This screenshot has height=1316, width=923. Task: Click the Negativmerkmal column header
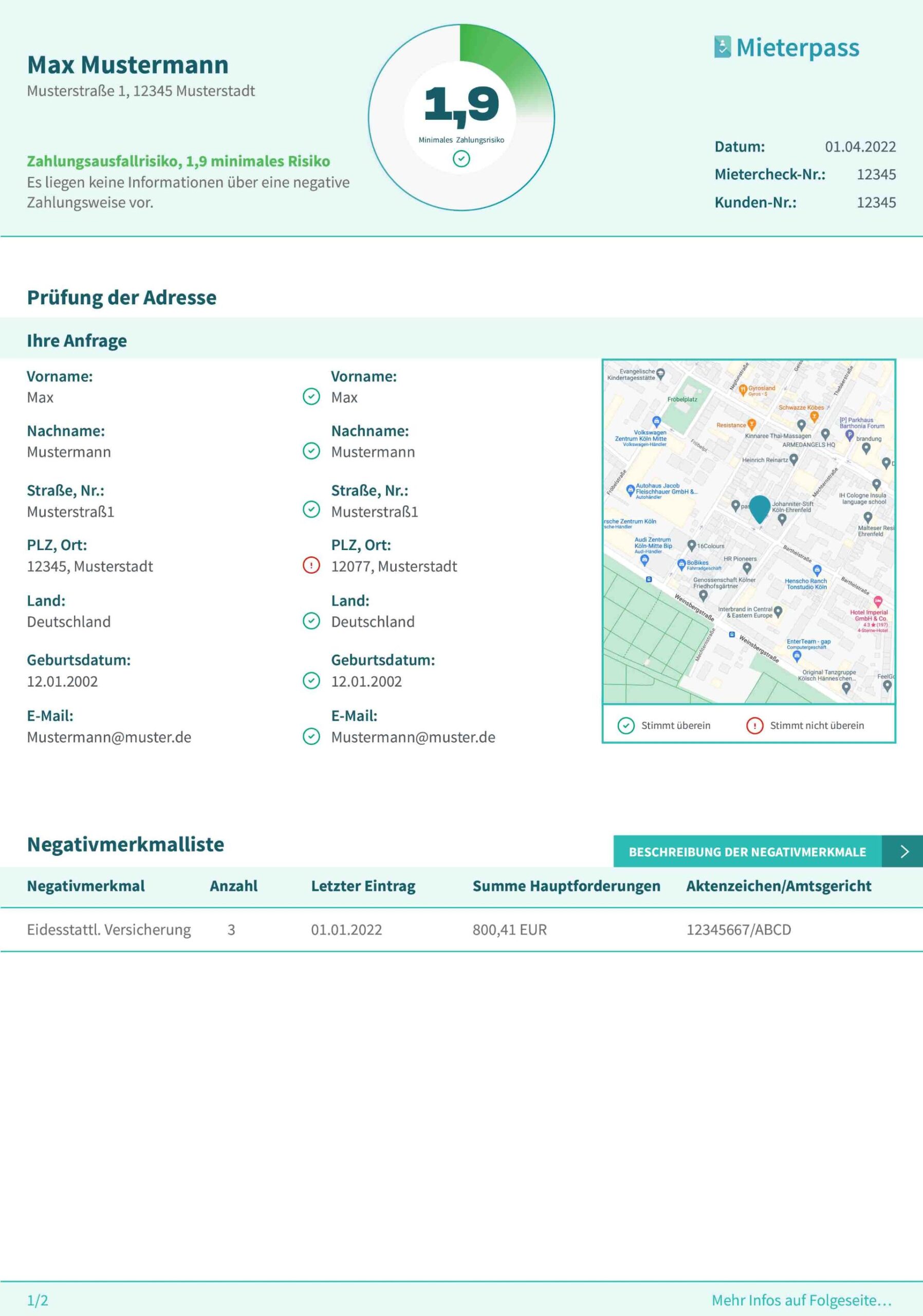pyautogui.click(x=86, y=886)
